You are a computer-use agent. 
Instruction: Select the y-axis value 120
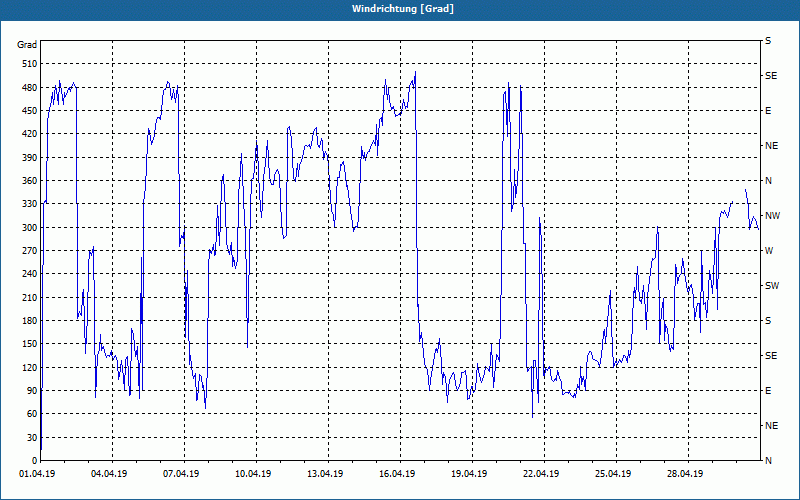click(30, 367)
